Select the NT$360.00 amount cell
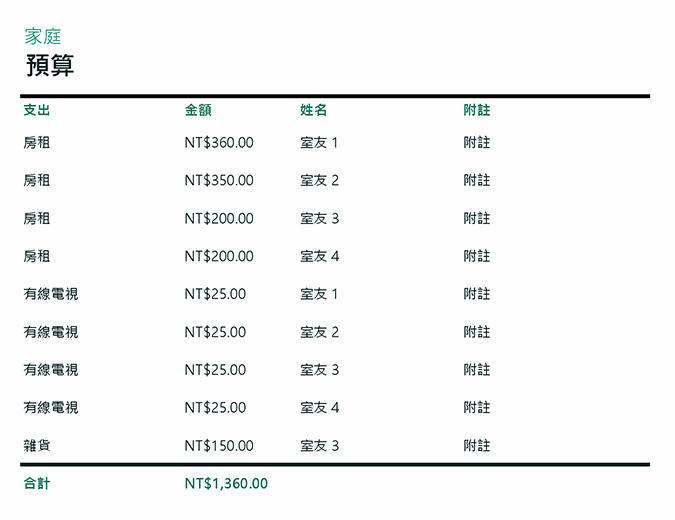675x520 pixels. pyautogui.click(x=219, y=143)
